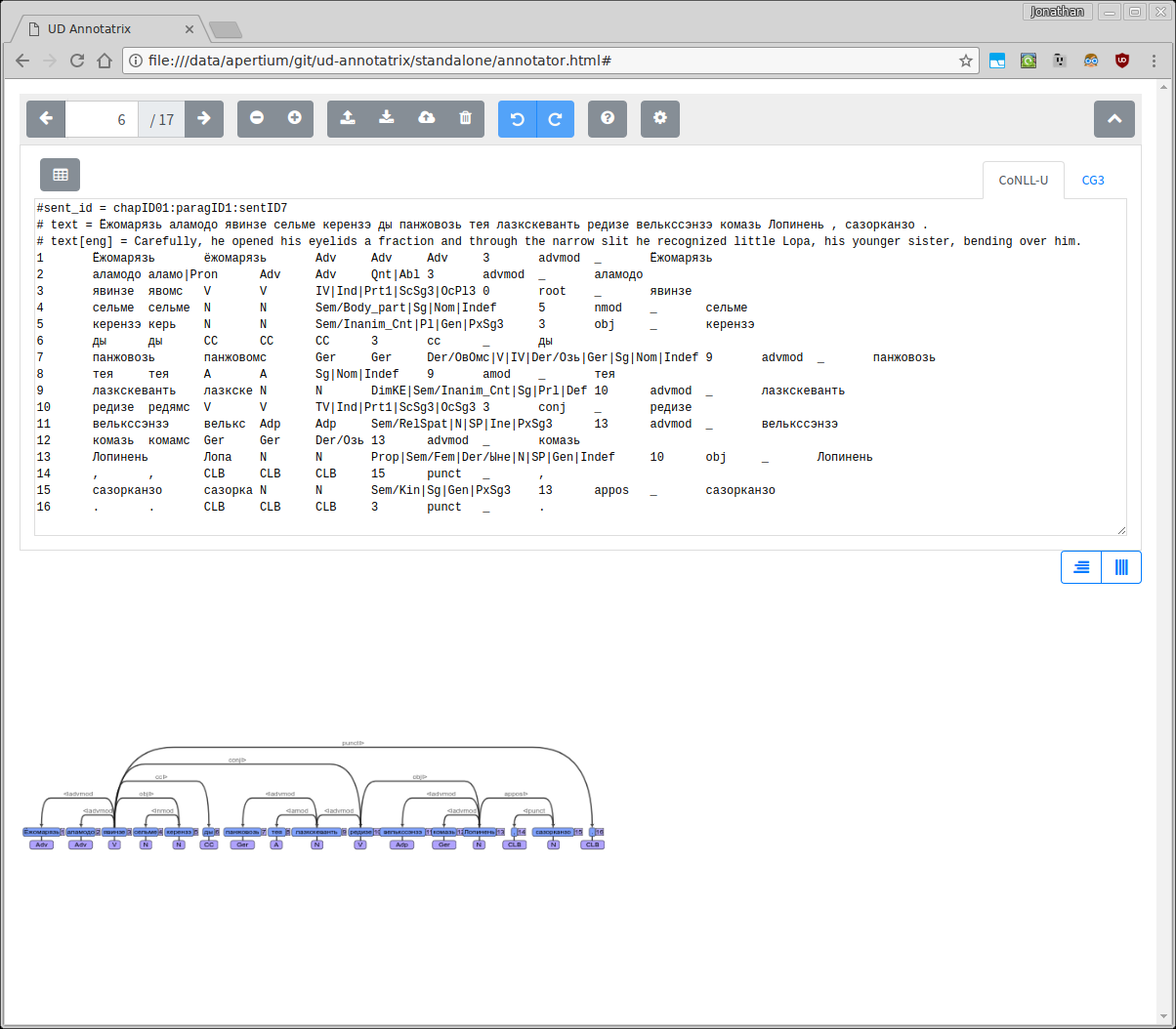Reload the page
1176x1029 pixels.
[x=76, y=61]
